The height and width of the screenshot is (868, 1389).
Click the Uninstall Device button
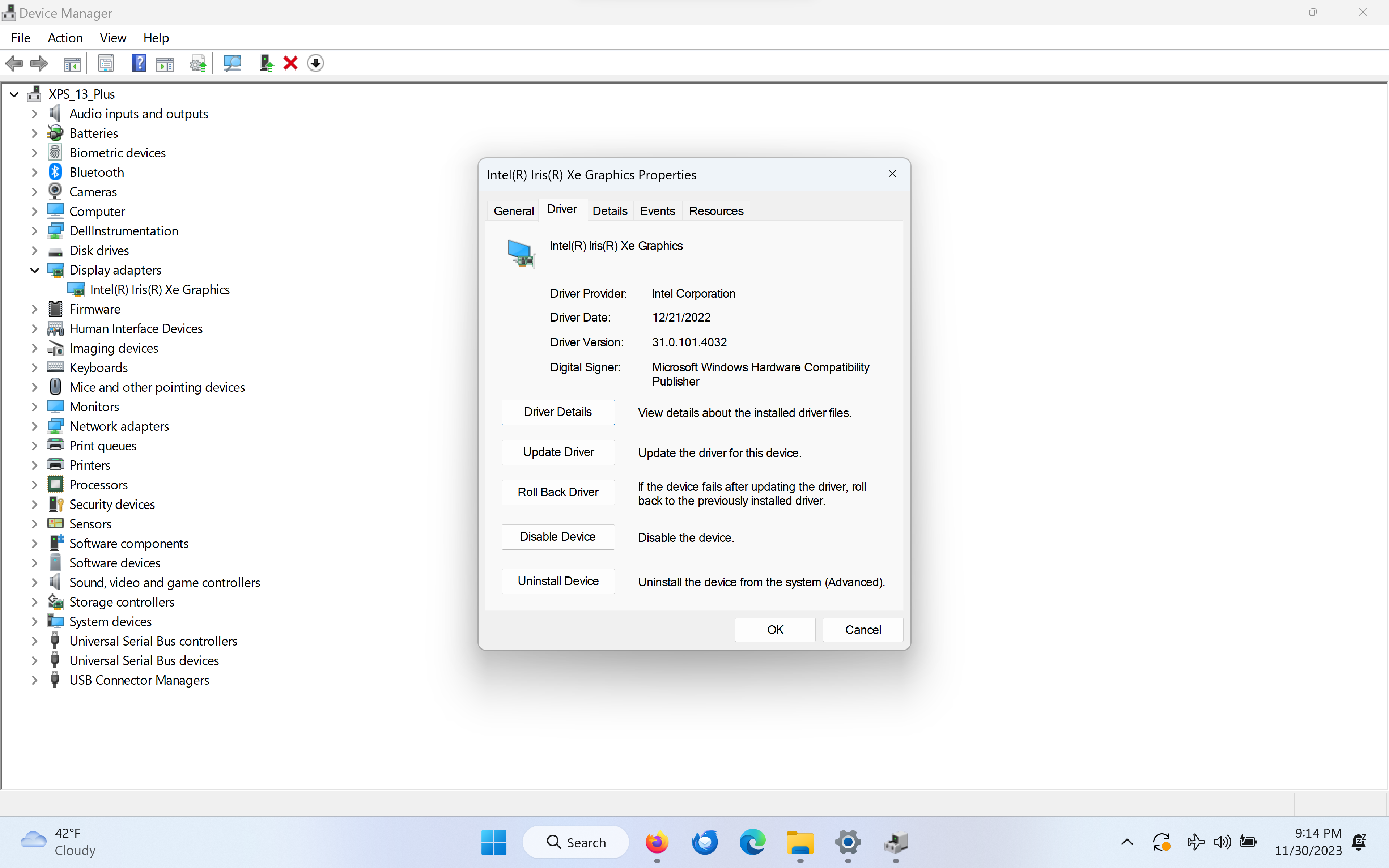click(557, 581)
